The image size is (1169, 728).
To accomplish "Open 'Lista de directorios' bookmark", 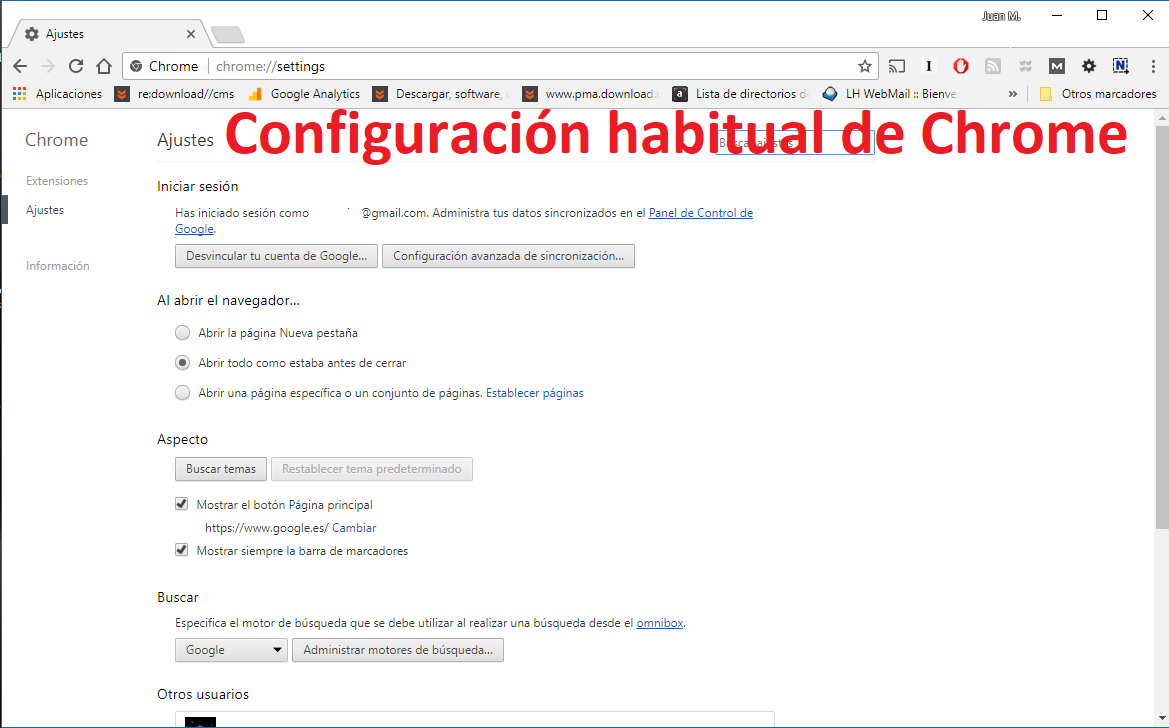I will (x=741, y=94).
